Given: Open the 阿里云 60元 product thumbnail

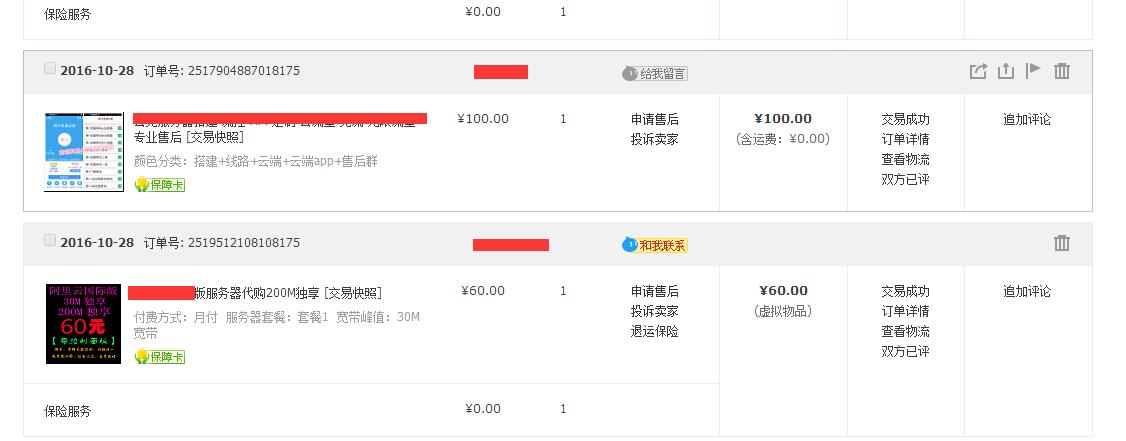Looking at the screenshot, I should click(83, 324).
